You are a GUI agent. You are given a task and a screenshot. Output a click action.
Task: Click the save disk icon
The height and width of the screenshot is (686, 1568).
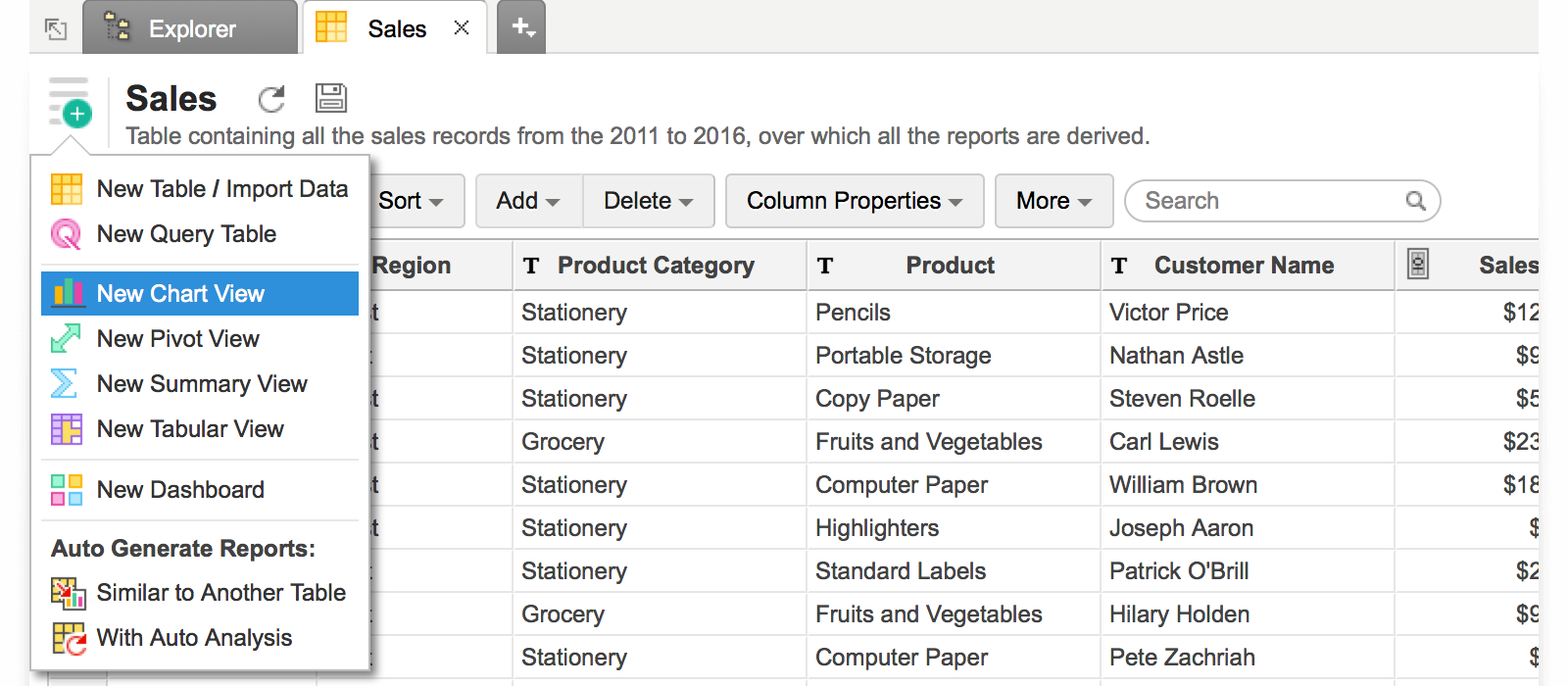[331, 98]
